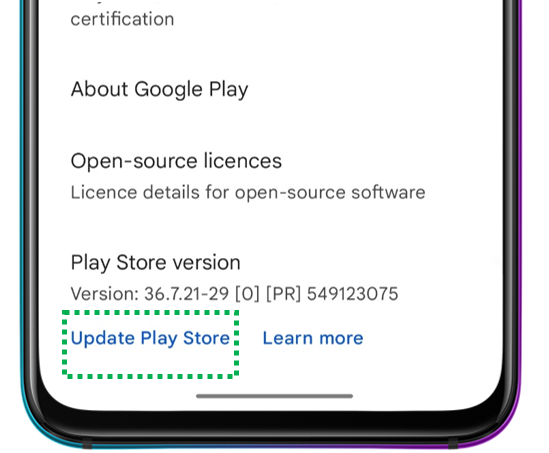
Task: Tap the word software in licence description
Action: 388,193
